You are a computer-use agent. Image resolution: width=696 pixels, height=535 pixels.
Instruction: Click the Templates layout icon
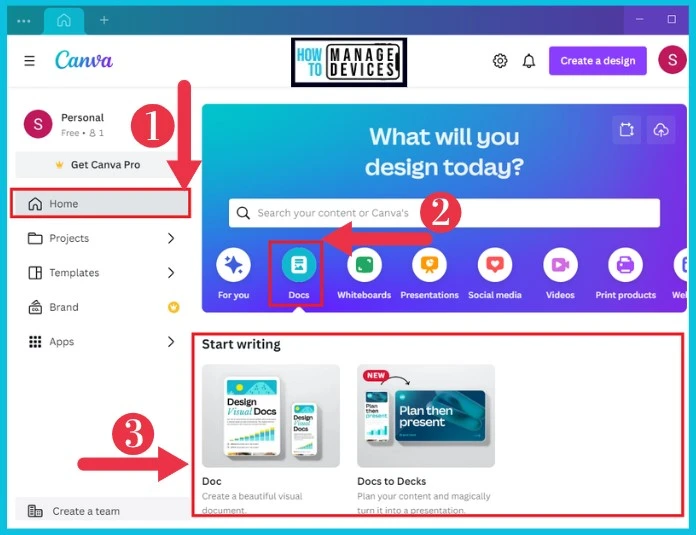point(35,273)
